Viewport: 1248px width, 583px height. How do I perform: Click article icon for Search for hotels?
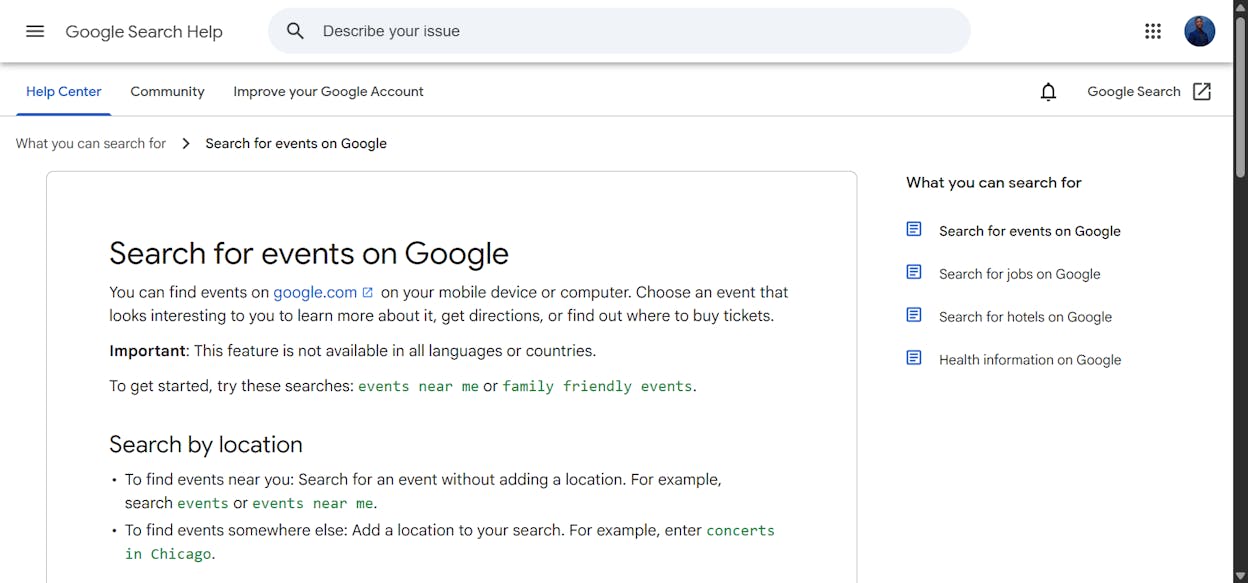pos(914,315)
